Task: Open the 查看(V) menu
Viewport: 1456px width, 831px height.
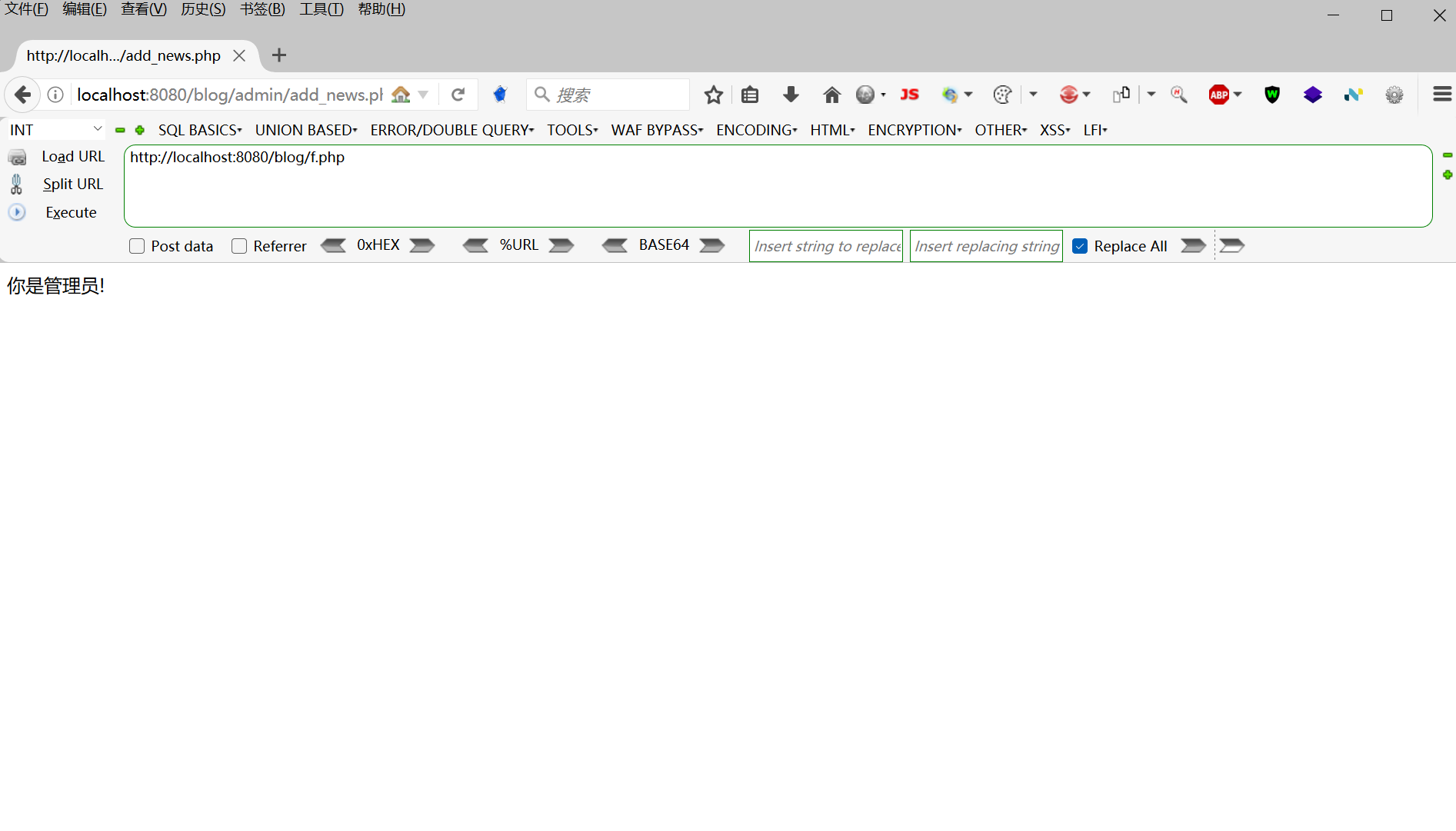Action: point(144,9)
